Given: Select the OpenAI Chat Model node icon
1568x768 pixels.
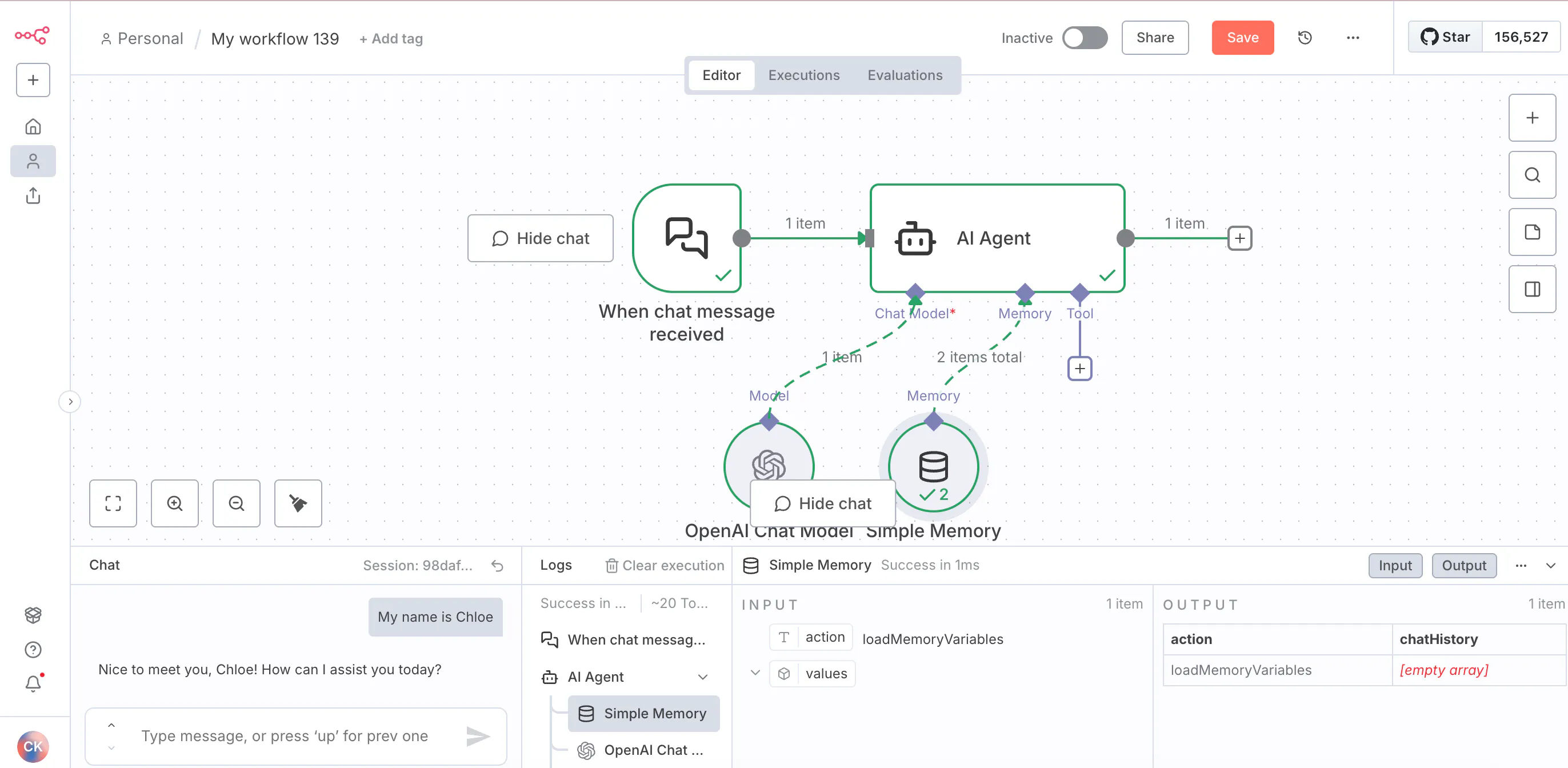Looking at the screenshot, I should (x=769, y=465).
